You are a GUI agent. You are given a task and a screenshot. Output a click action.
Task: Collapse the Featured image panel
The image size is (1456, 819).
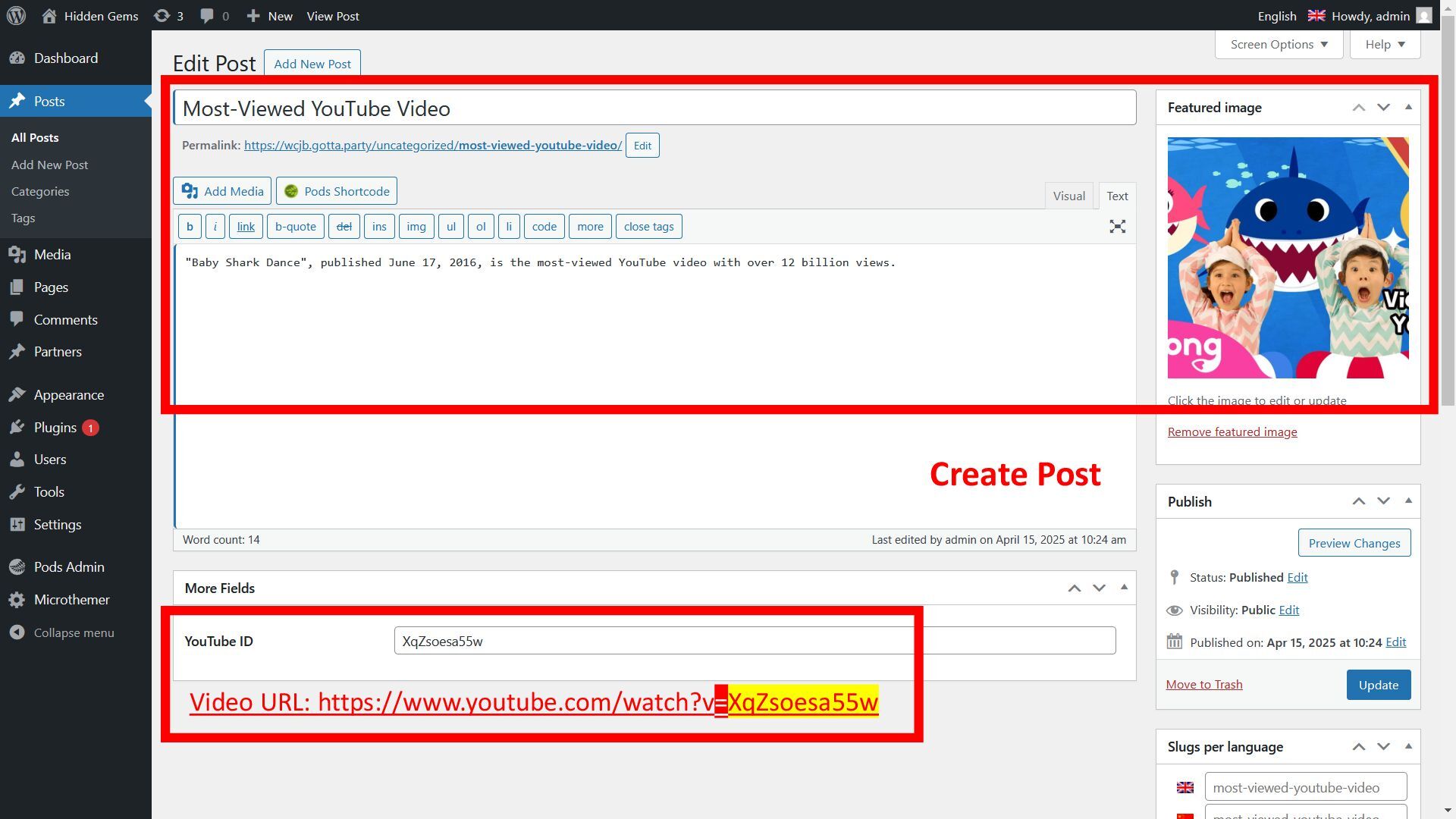click(x=1408, y=108)
